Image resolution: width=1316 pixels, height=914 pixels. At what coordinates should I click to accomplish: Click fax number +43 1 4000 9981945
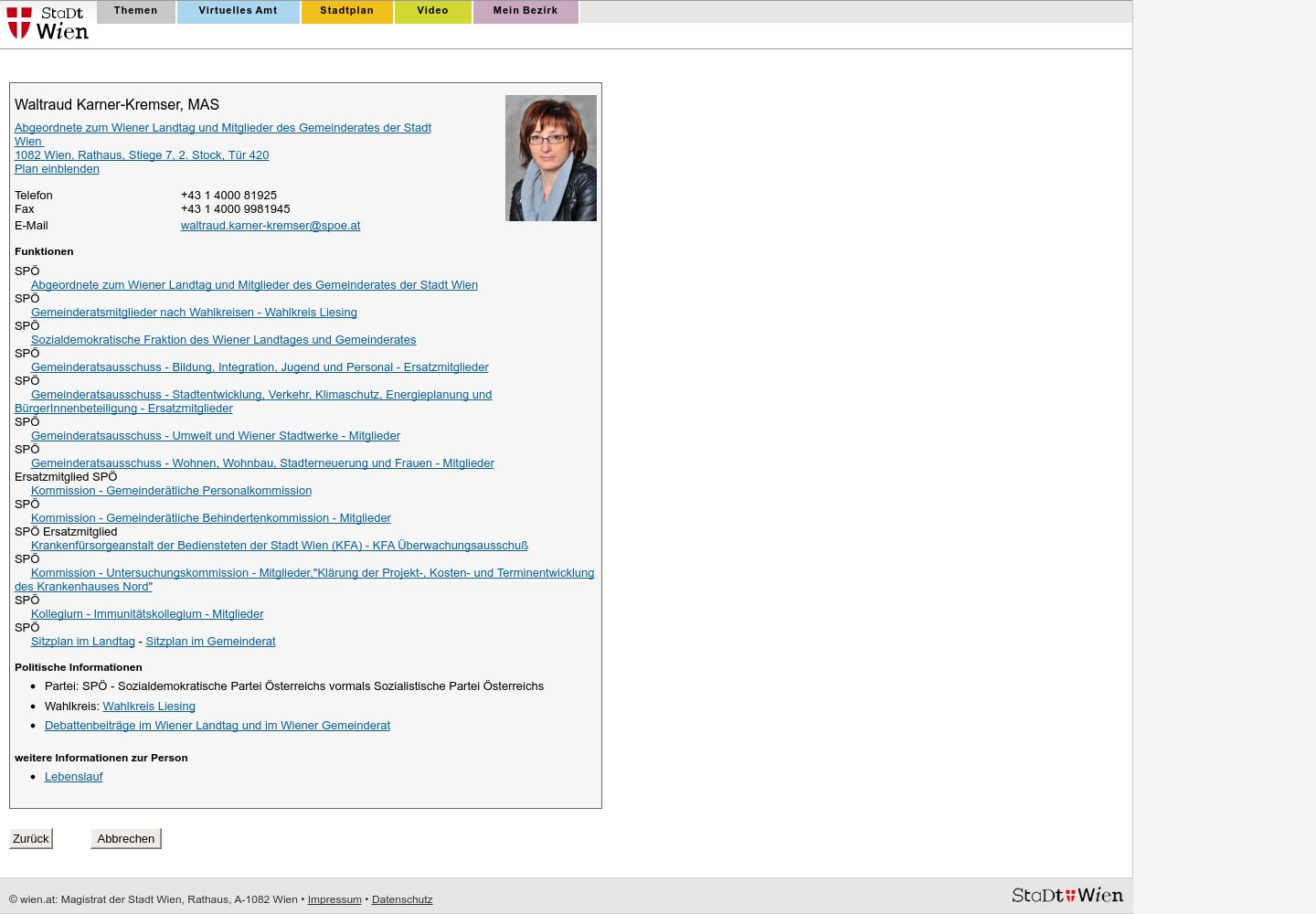[x=235, y=209]
